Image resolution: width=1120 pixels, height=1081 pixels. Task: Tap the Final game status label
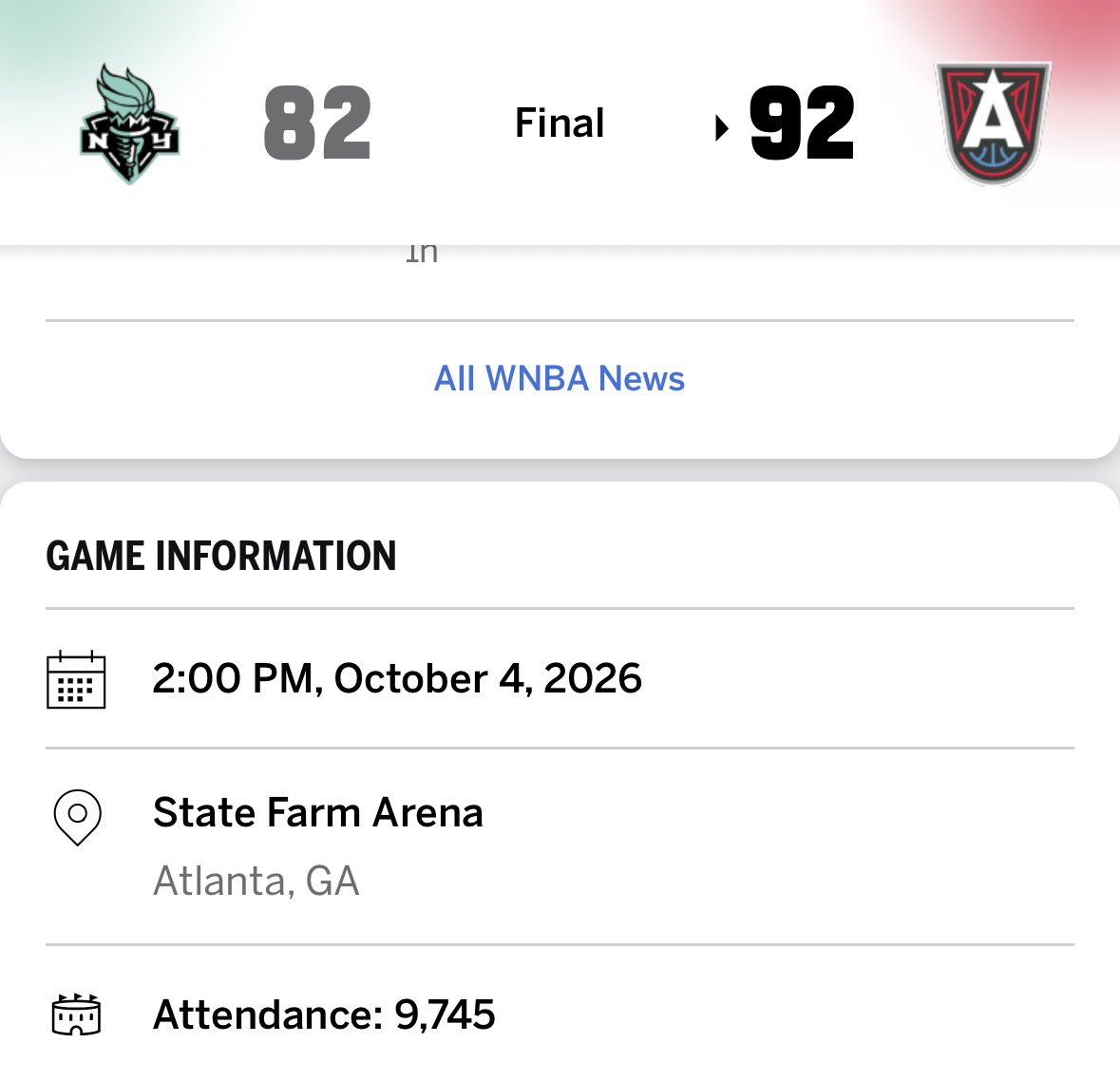click(x=560, y=123)
